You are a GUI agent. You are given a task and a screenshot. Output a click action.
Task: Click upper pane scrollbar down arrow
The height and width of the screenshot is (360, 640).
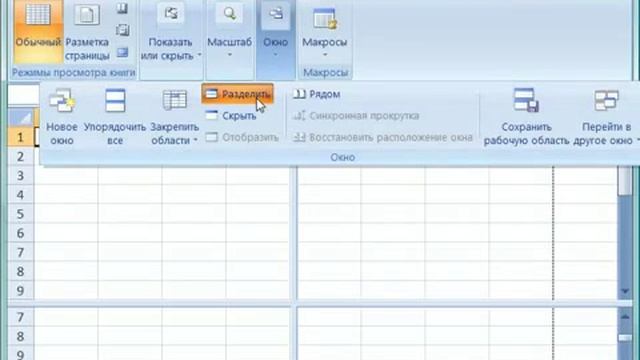coord(625,291)
